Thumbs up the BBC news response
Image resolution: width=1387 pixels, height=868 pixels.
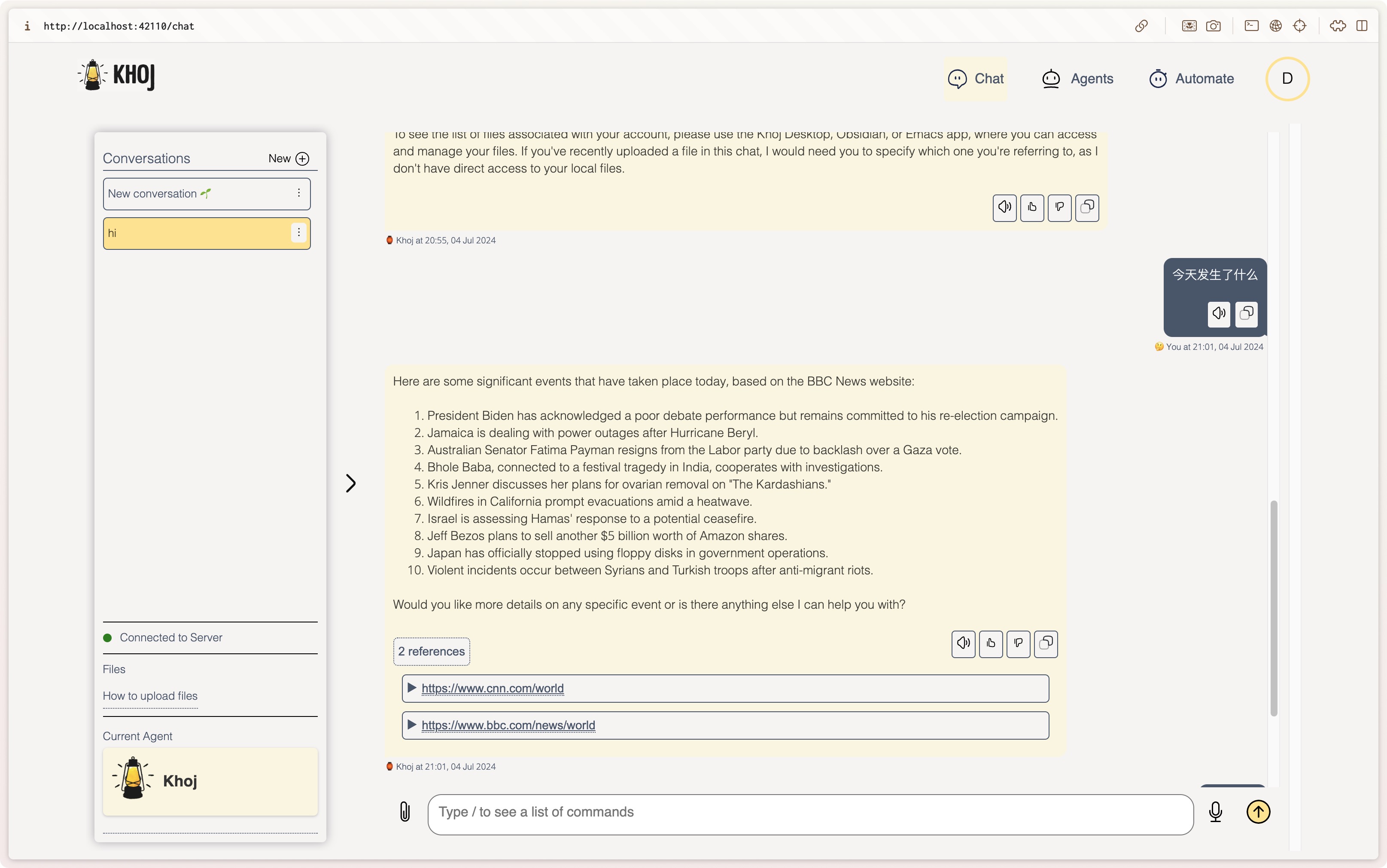991,643
